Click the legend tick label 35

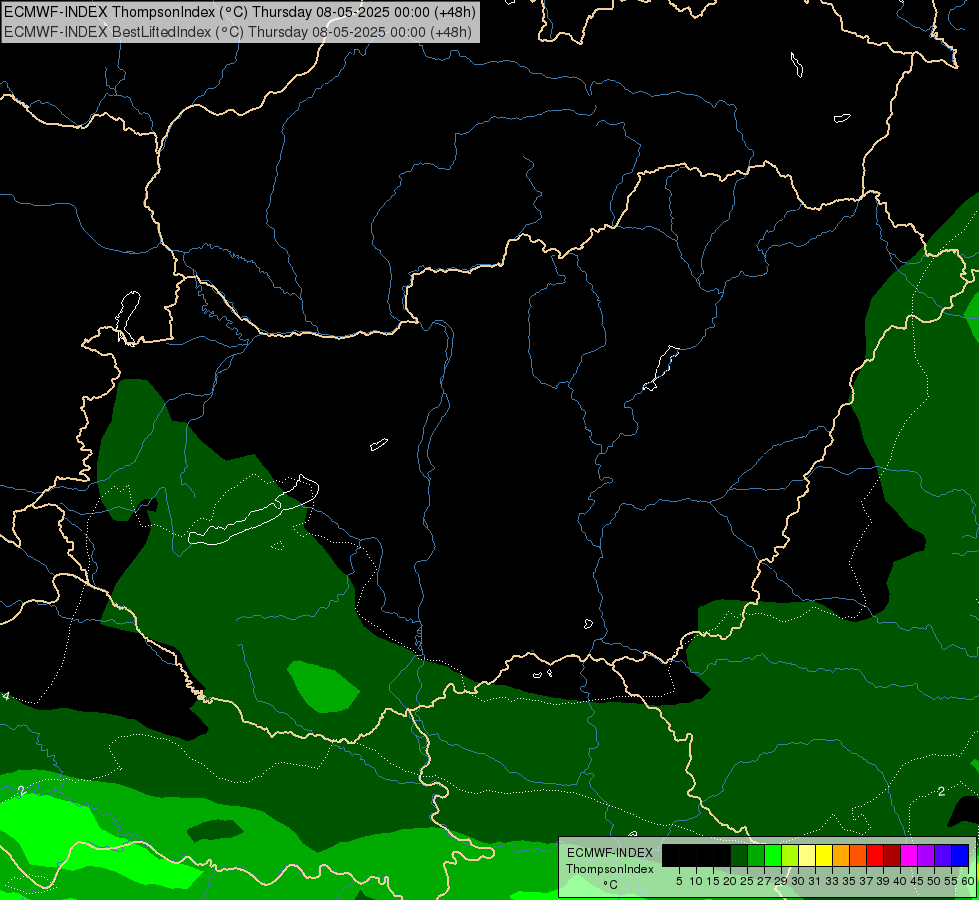pyautogui.click(x=850, y=881)
